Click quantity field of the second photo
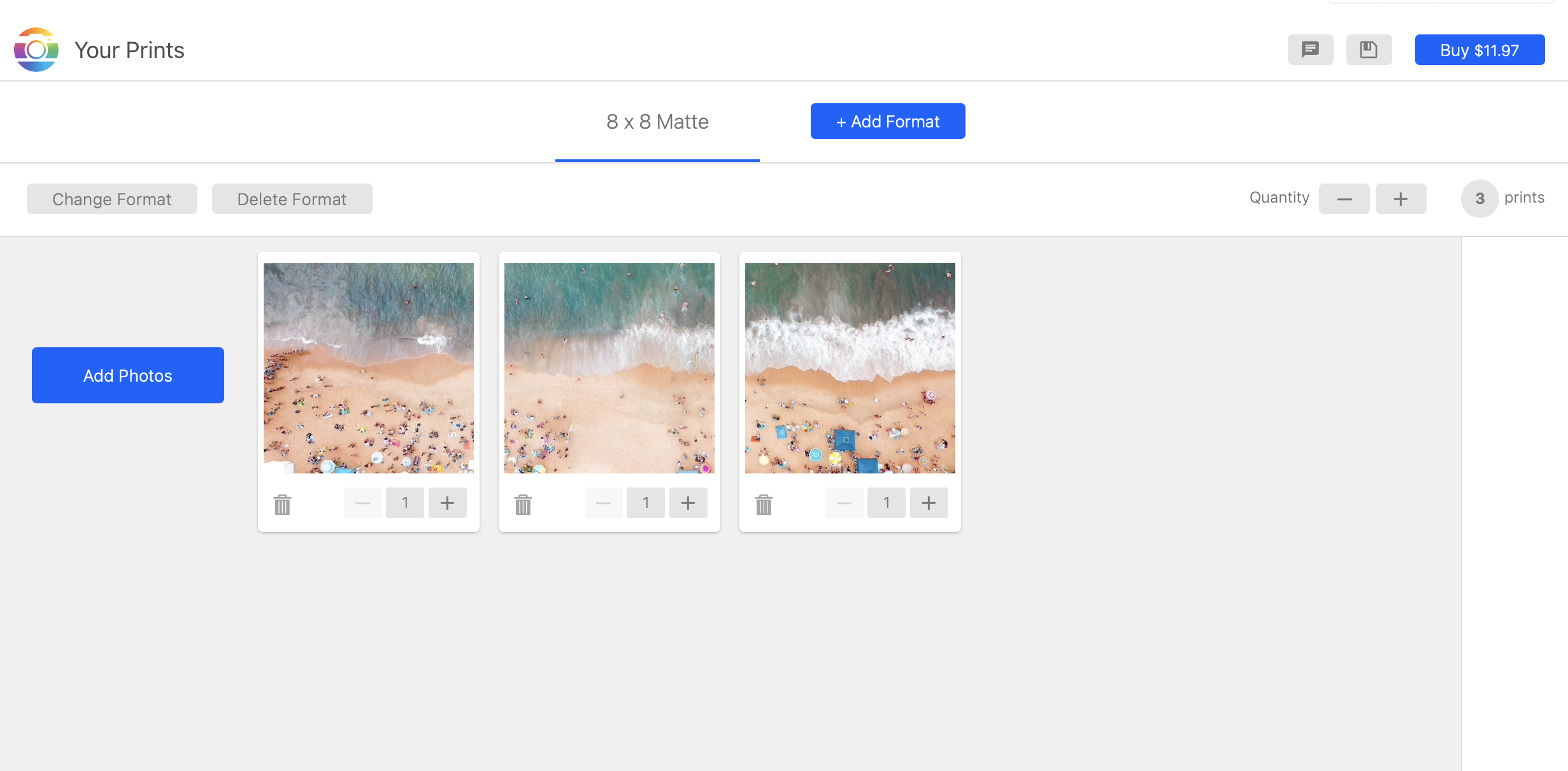The image size is (1568, 771). pos(646,503)
